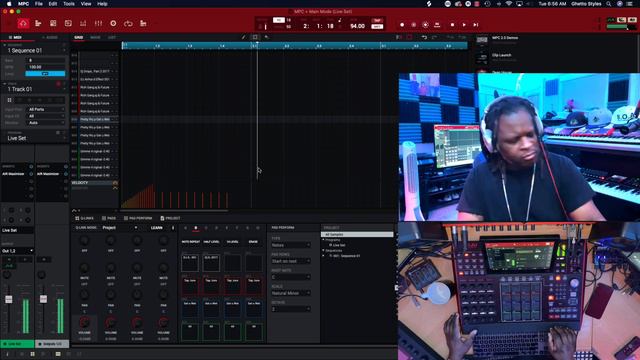Click the sequence BPM field 100.00
Image resolution: width=640 pixels, height=360 pixels.
46,67
